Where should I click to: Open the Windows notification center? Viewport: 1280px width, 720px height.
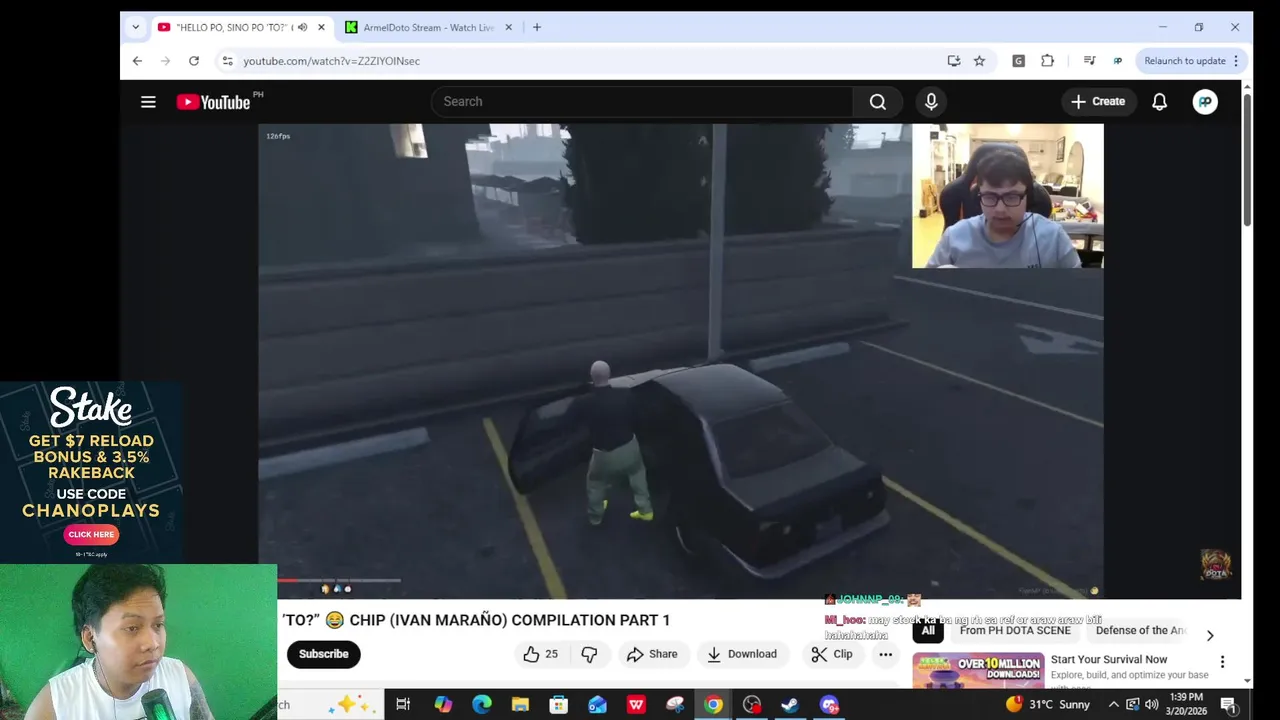click(1228, 705)
